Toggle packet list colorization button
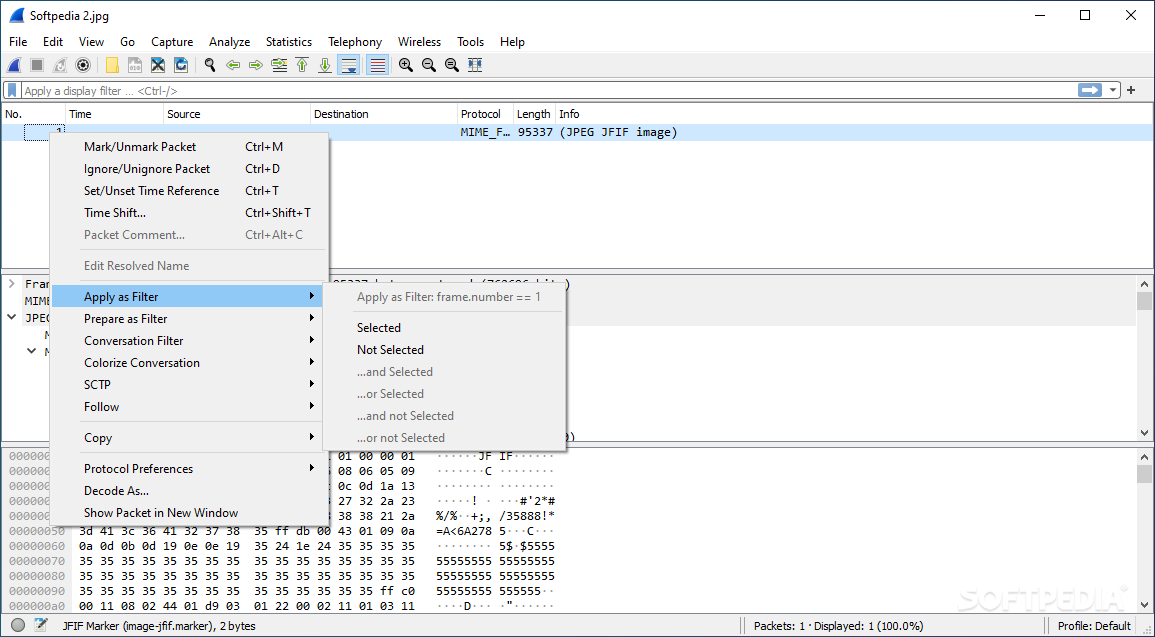The width and height of the screenshot is (1155, 637). click(377, 65)
